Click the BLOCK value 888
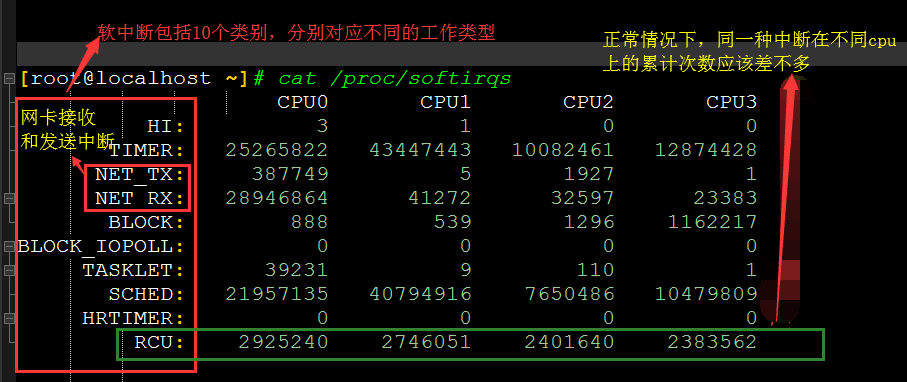The width and height of the screenshot is (907, 382). click(x=309, y=222)
